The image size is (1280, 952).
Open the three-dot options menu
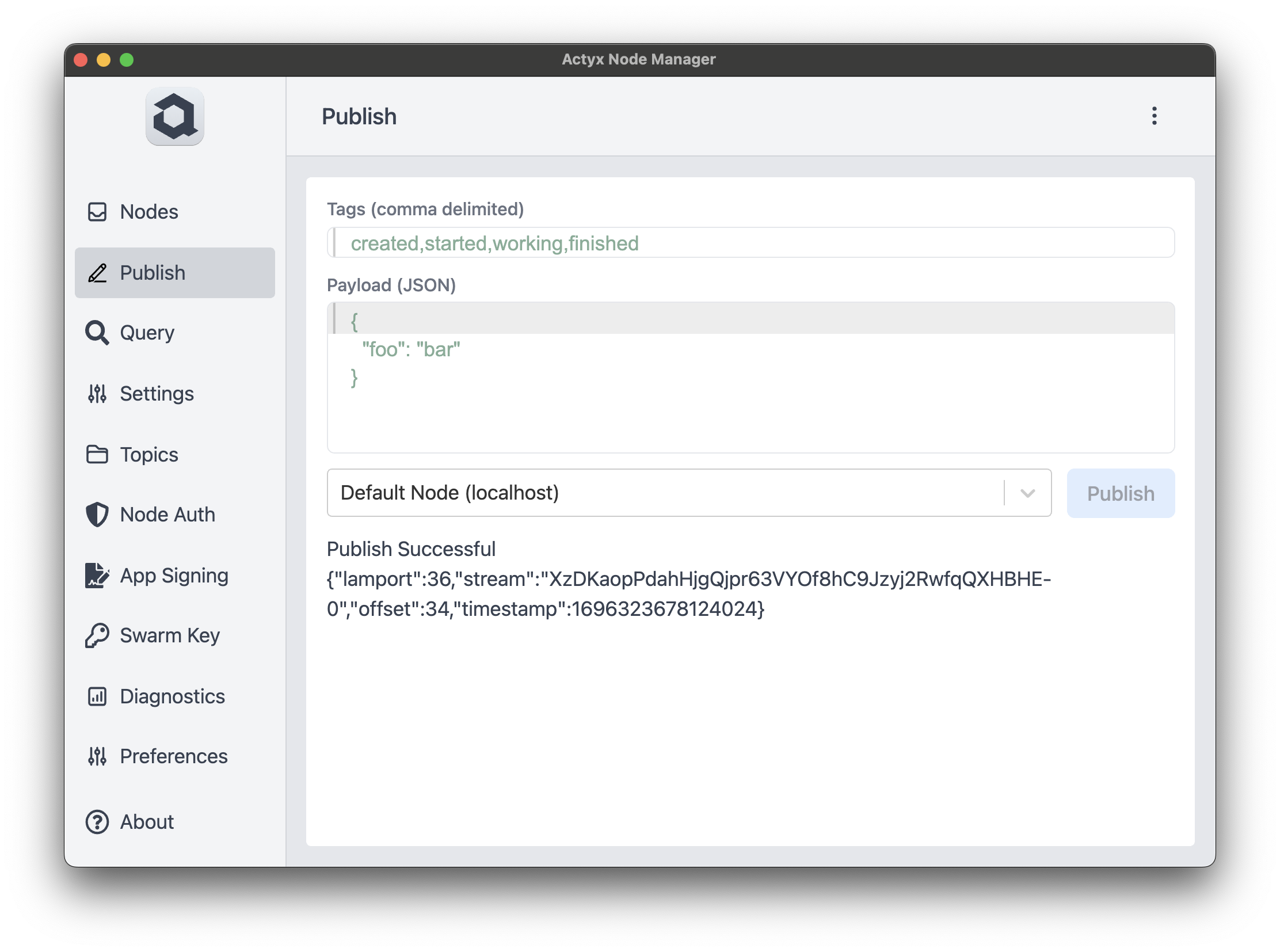click(1154, 116)
